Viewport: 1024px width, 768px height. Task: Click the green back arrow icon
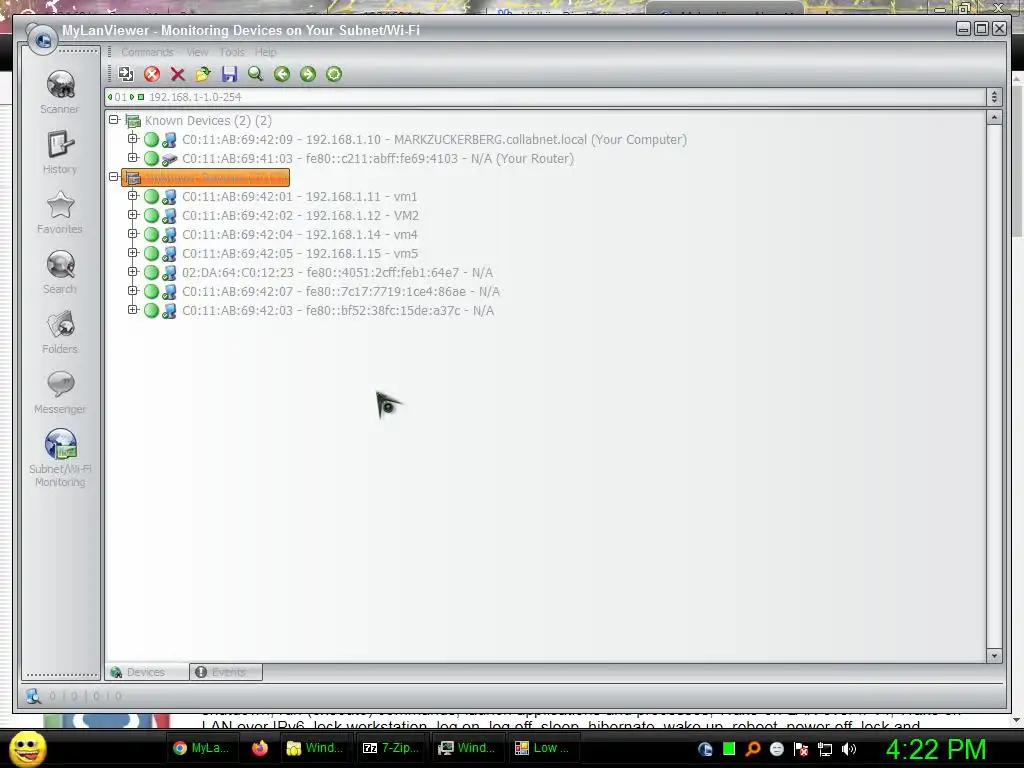point(281,74)
